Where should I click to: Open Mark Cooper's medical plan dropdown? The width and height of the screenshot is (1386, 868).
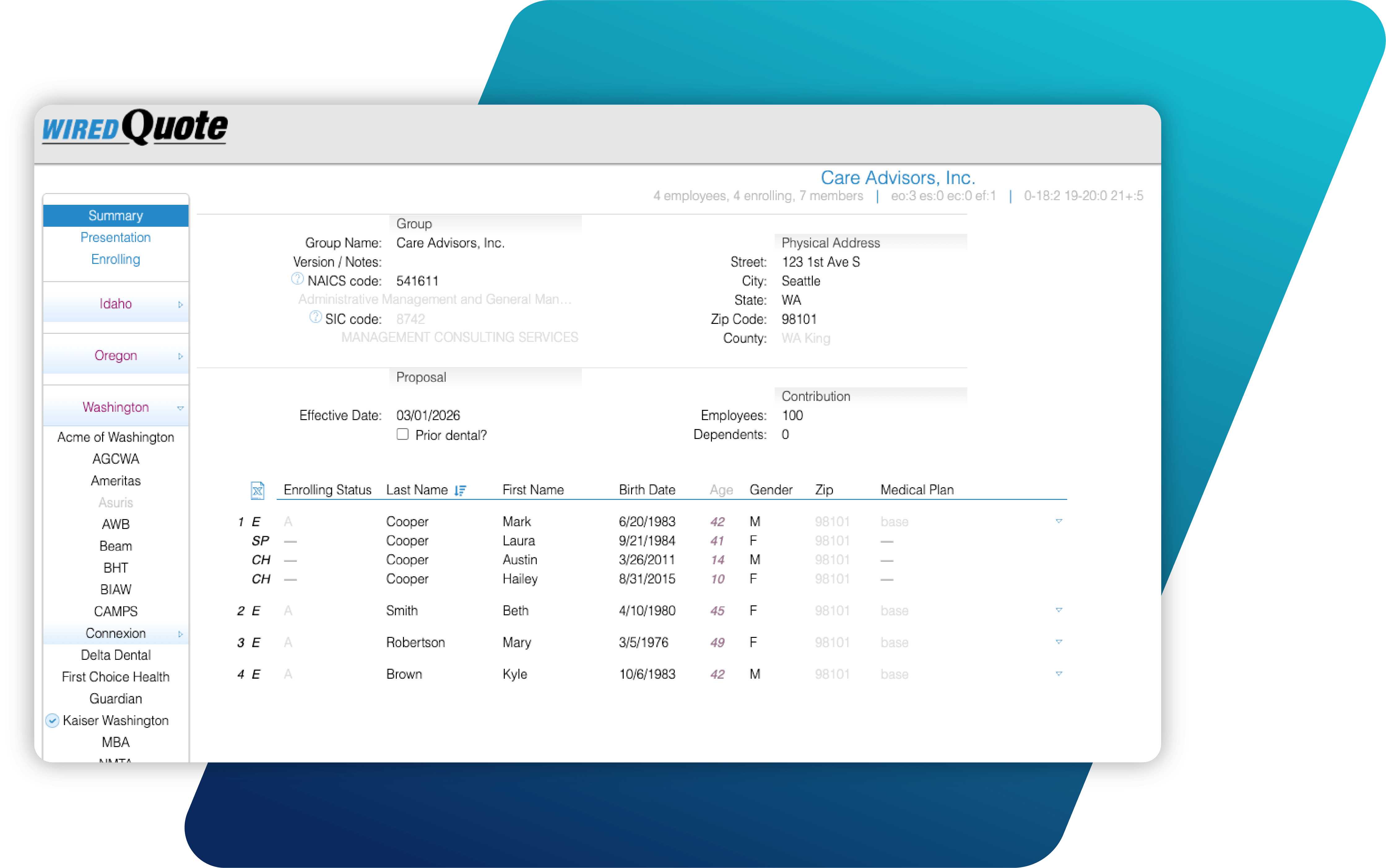[1059, 521]
